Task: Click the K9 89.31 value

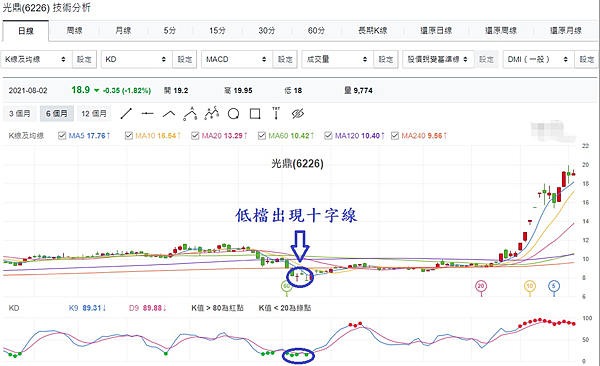Action: tap(87, 308)
